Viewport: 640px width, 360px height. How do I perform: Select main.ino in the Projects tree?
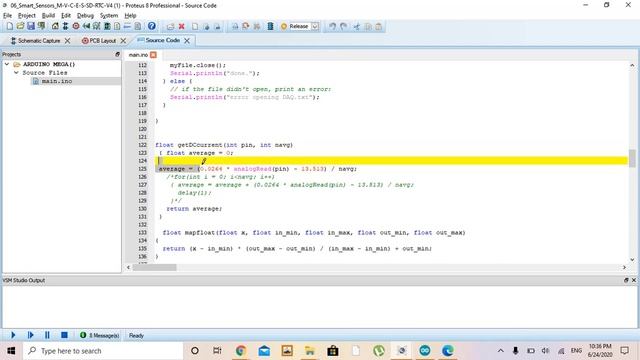57,81
